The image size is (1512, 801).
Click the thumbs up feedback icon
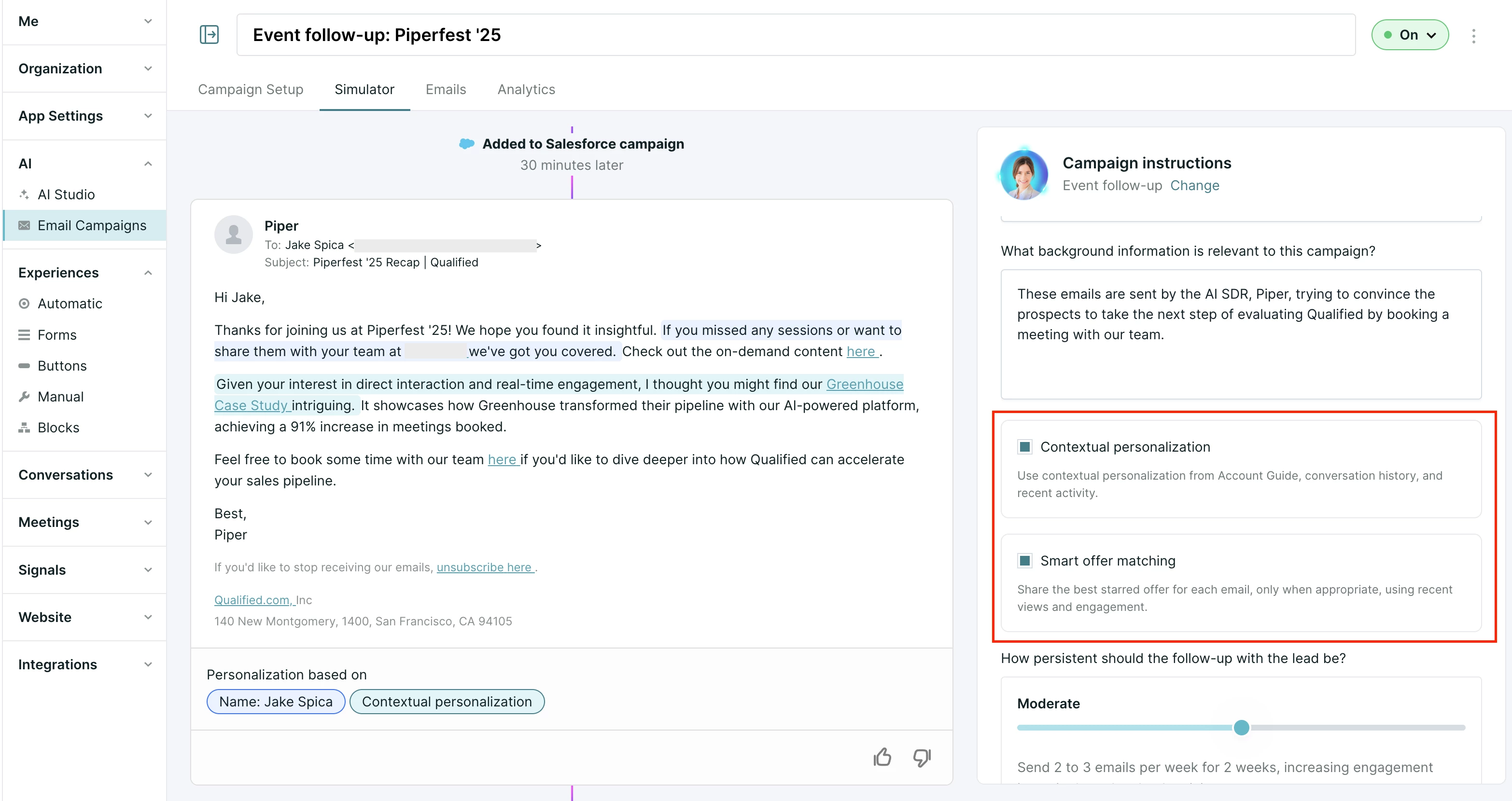pos(882,758)
